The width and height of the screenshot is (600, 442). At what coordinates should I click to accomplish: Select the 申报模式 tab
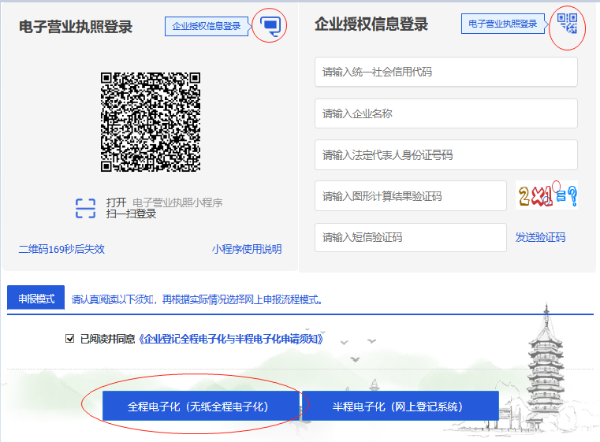coord(36,298)
